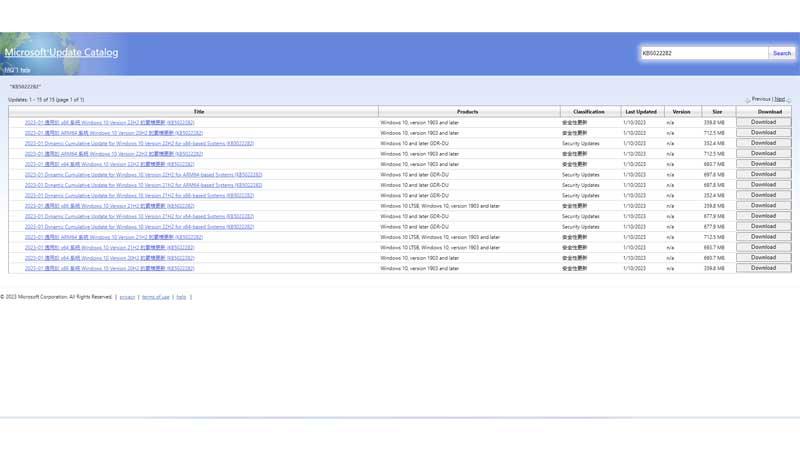Screen dimensions: 800x450
Task: Click the next-page arrow icon
Action: pyautogui.click(x=789, y=100)
